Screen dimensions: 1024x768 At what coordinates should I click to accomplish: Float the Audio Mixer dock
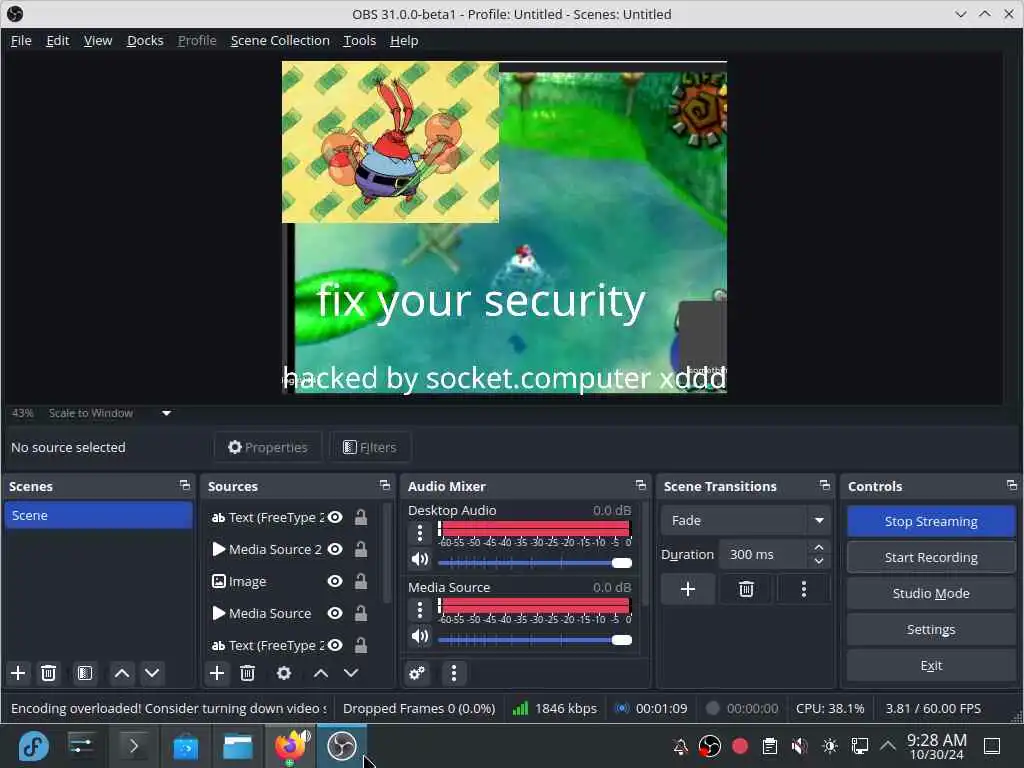(x=641, y=485)
